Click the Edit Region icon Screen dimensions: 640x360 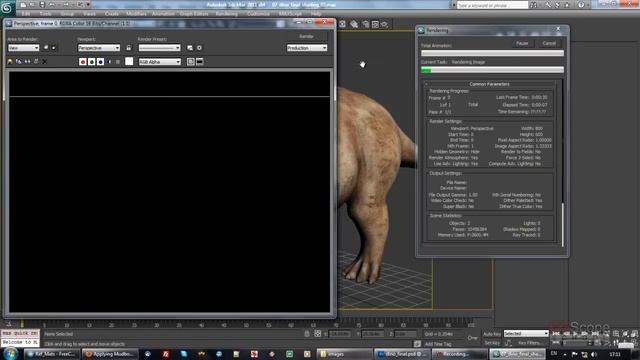tap(46, 48)
